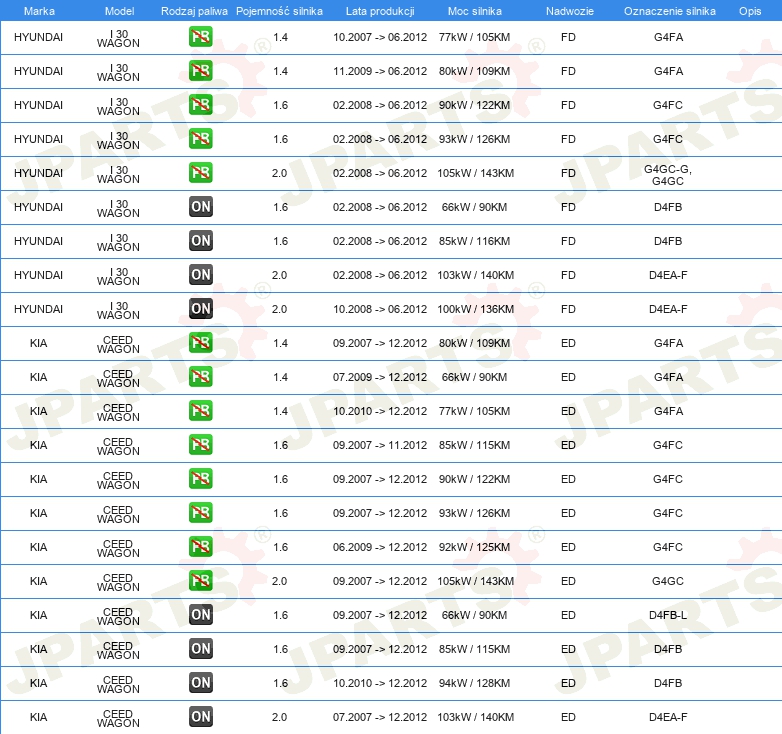Select the engine code cell 'G4GC-G, G4GC'
This screenshot has height=734, width=782.
[x=668, y=175]
